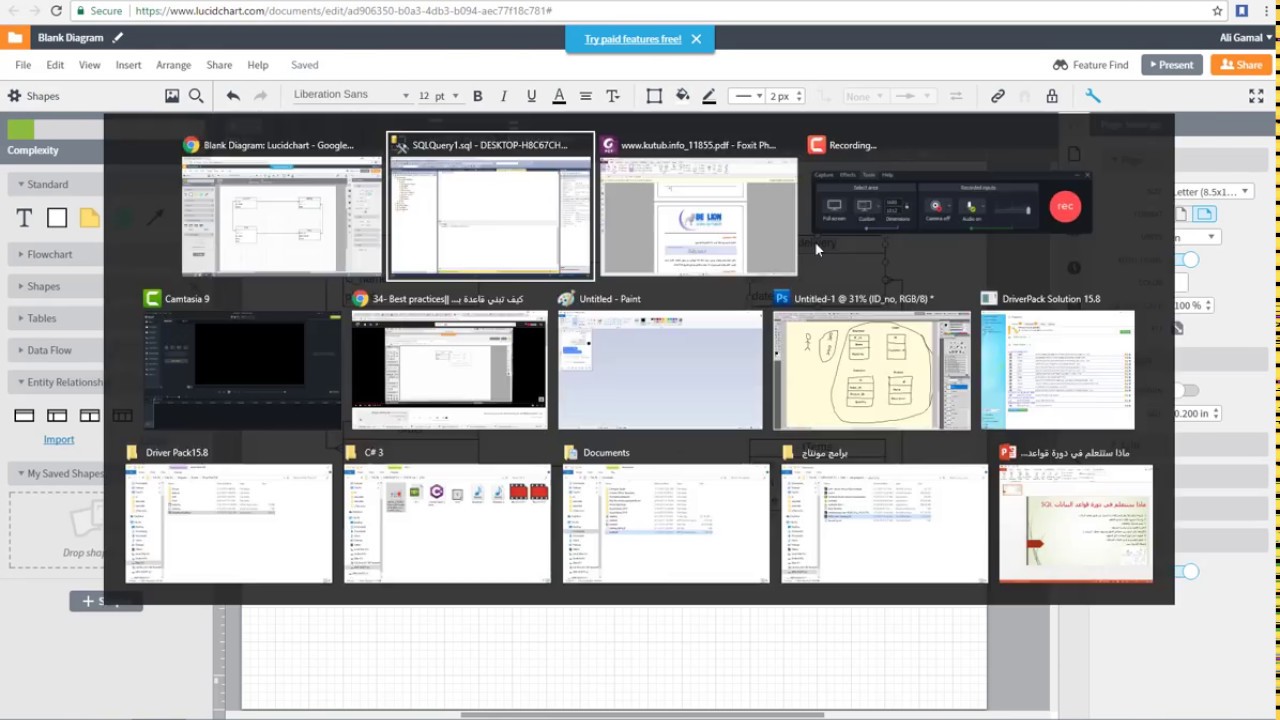This screenshot has width=1280, height=720.
Task: Click the Present button
Action: pos(1172,65)
